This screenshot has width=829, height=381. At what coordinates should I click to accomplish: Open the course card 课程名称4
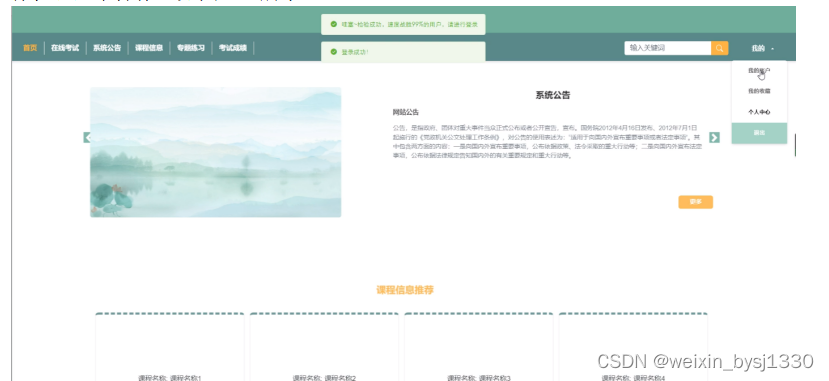click(633, 347)
